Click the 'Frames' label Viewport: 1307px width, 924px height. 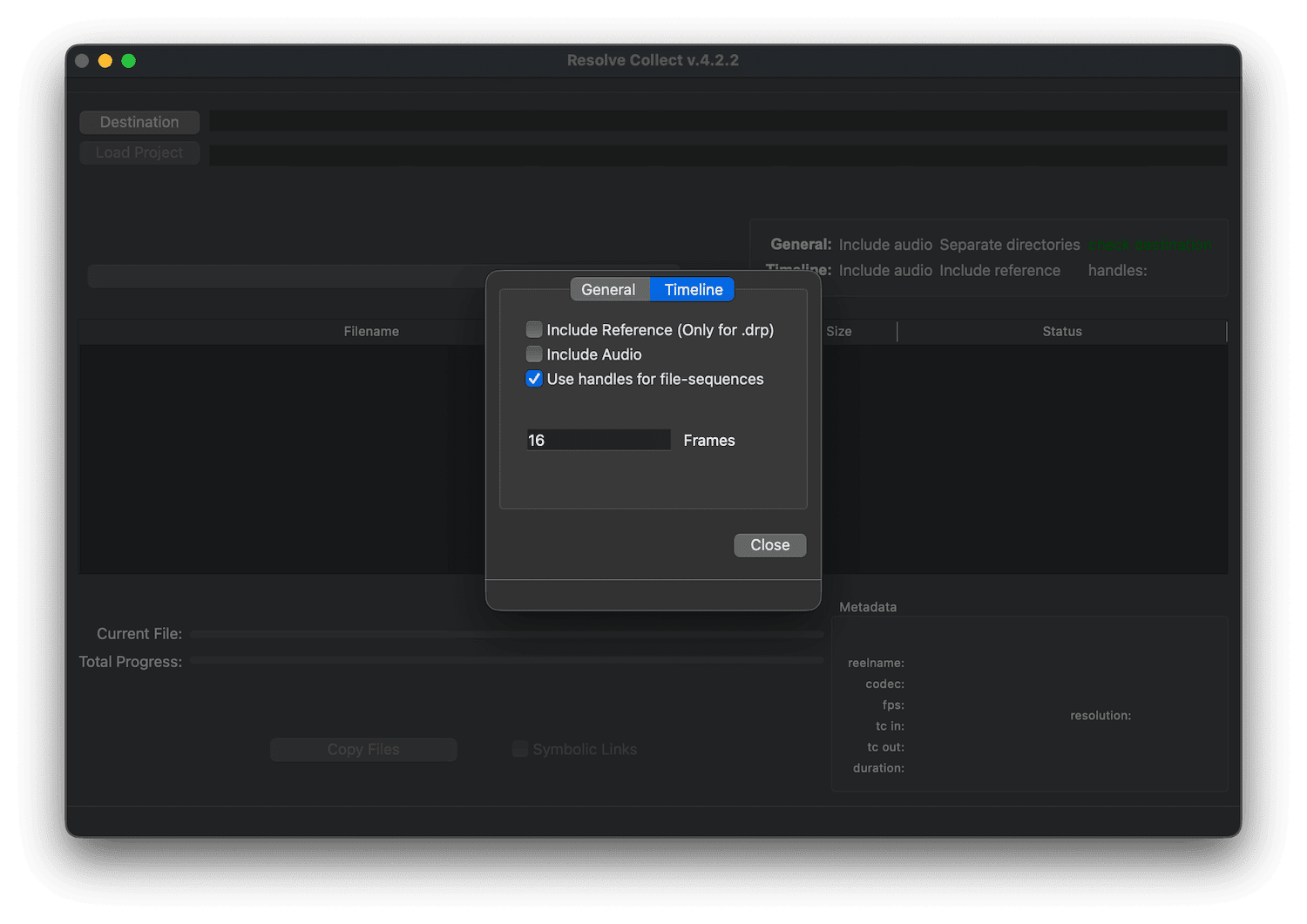(709, 441)
